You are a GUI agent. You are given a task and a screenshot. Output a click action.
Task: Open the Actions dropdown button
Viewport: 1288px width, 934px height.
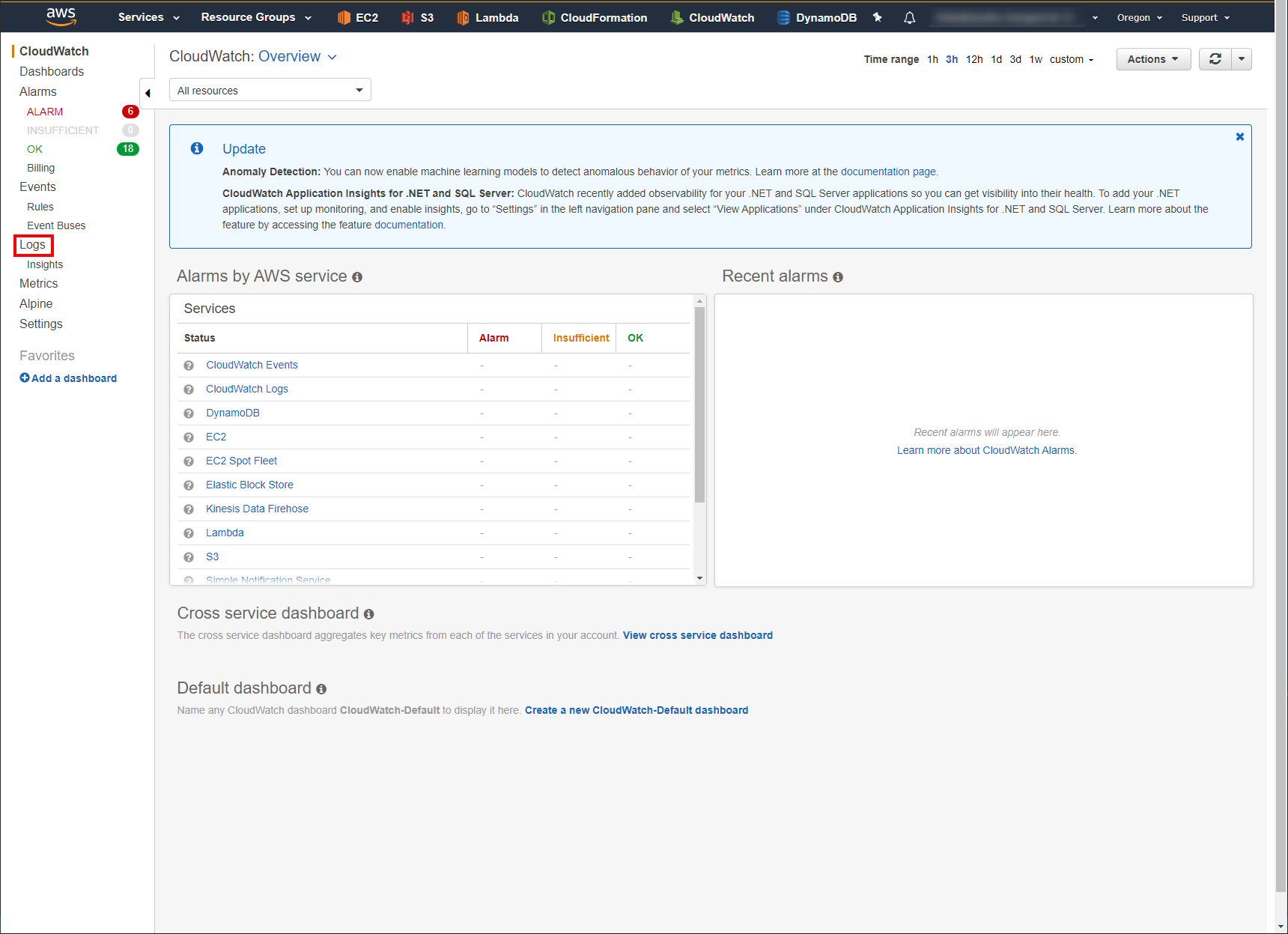(1153, 59)
